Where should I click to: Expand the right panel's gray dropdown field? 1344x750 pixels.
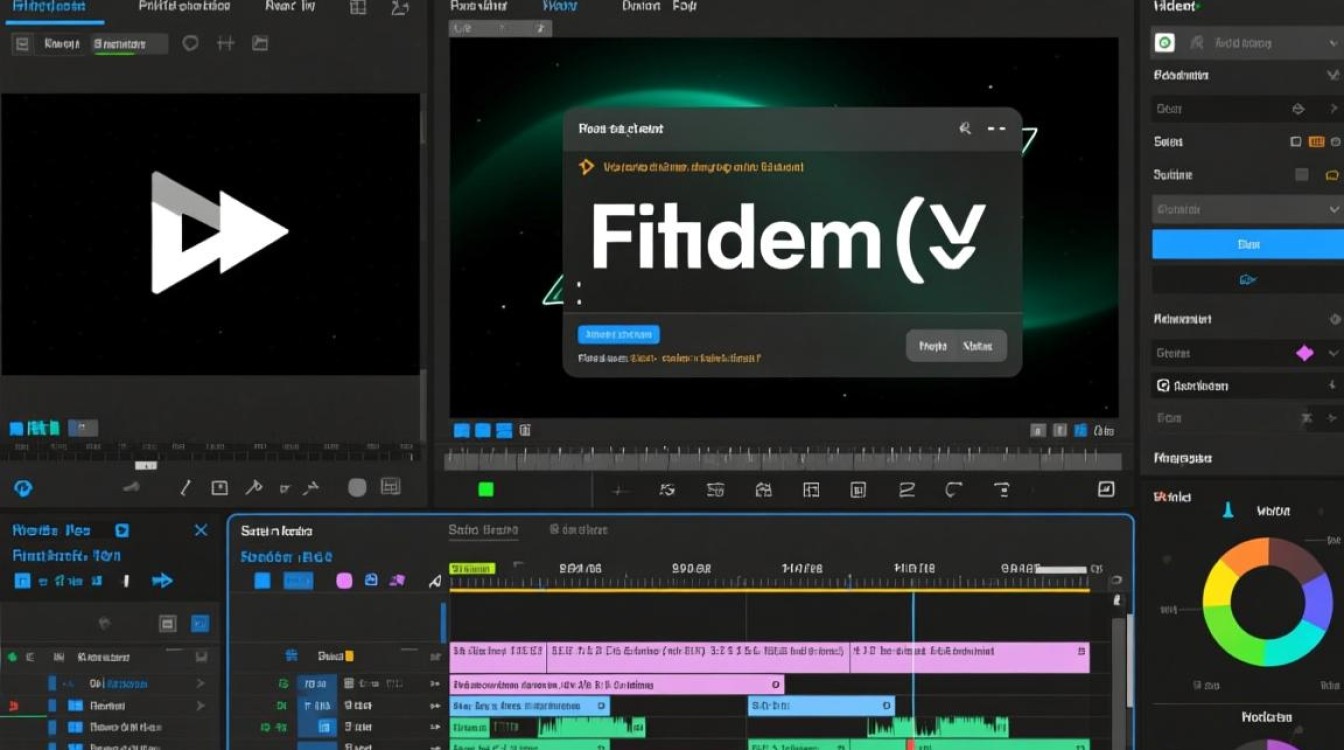pyautogui.click(x=1248, y=209)
